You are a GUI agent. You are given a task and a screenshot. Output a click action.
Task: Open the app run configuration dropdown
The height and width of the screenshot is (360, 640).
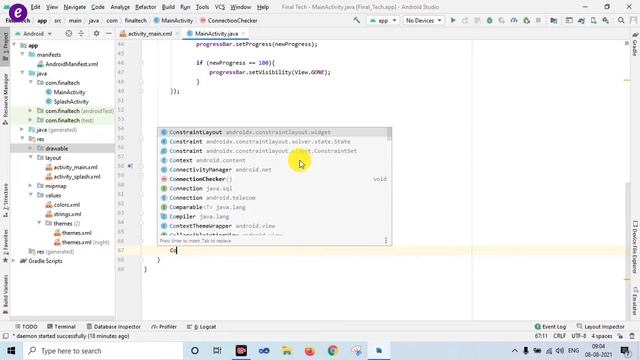(x=382, y=20)
